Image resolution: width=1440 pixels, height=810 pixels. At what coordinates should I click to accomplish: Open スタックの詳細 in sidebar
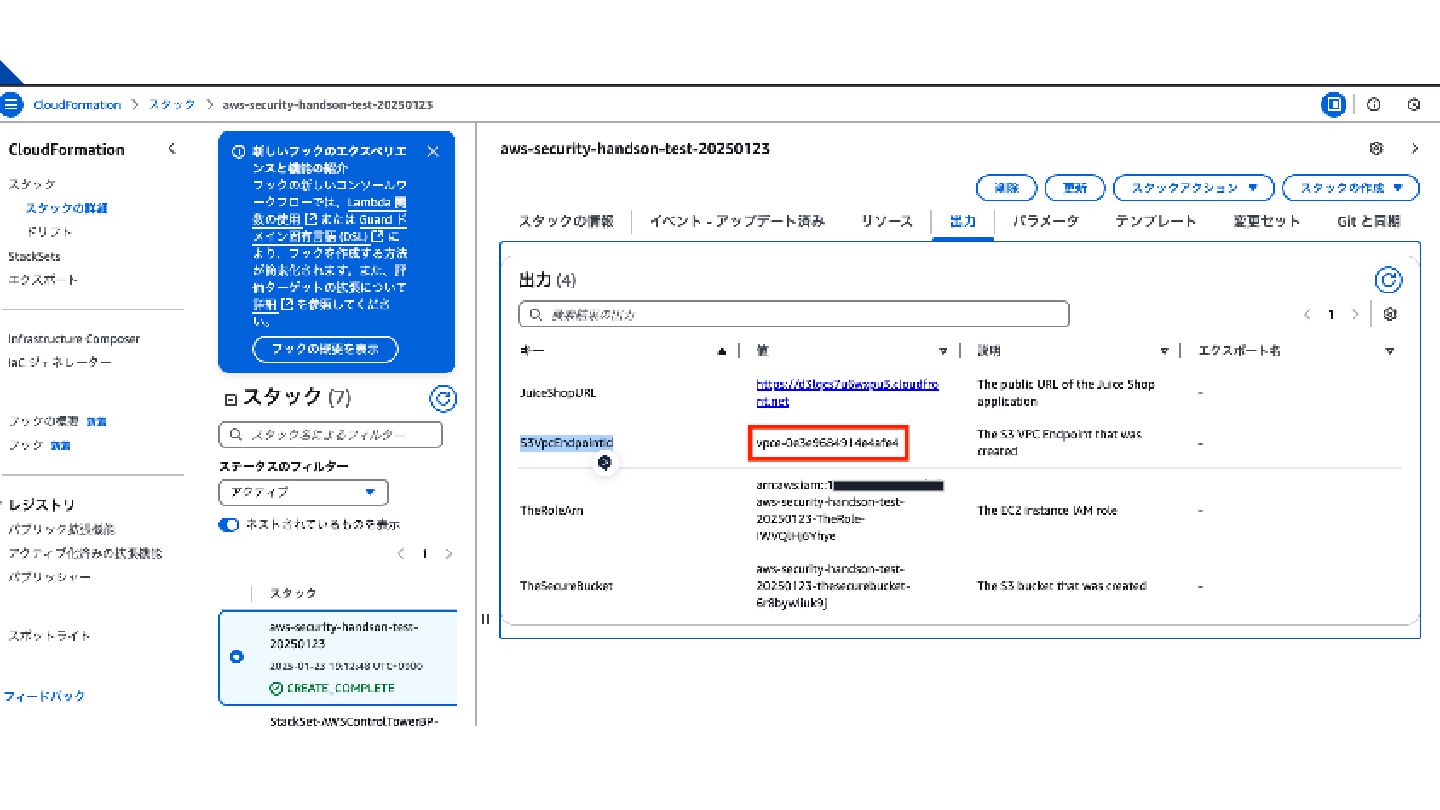pyautogui.click(x=66, y=208)
